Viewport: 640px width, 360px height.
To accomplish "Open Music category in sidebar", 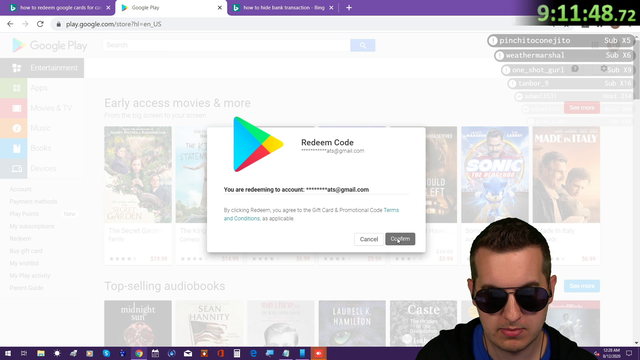I will pos(42,128).
